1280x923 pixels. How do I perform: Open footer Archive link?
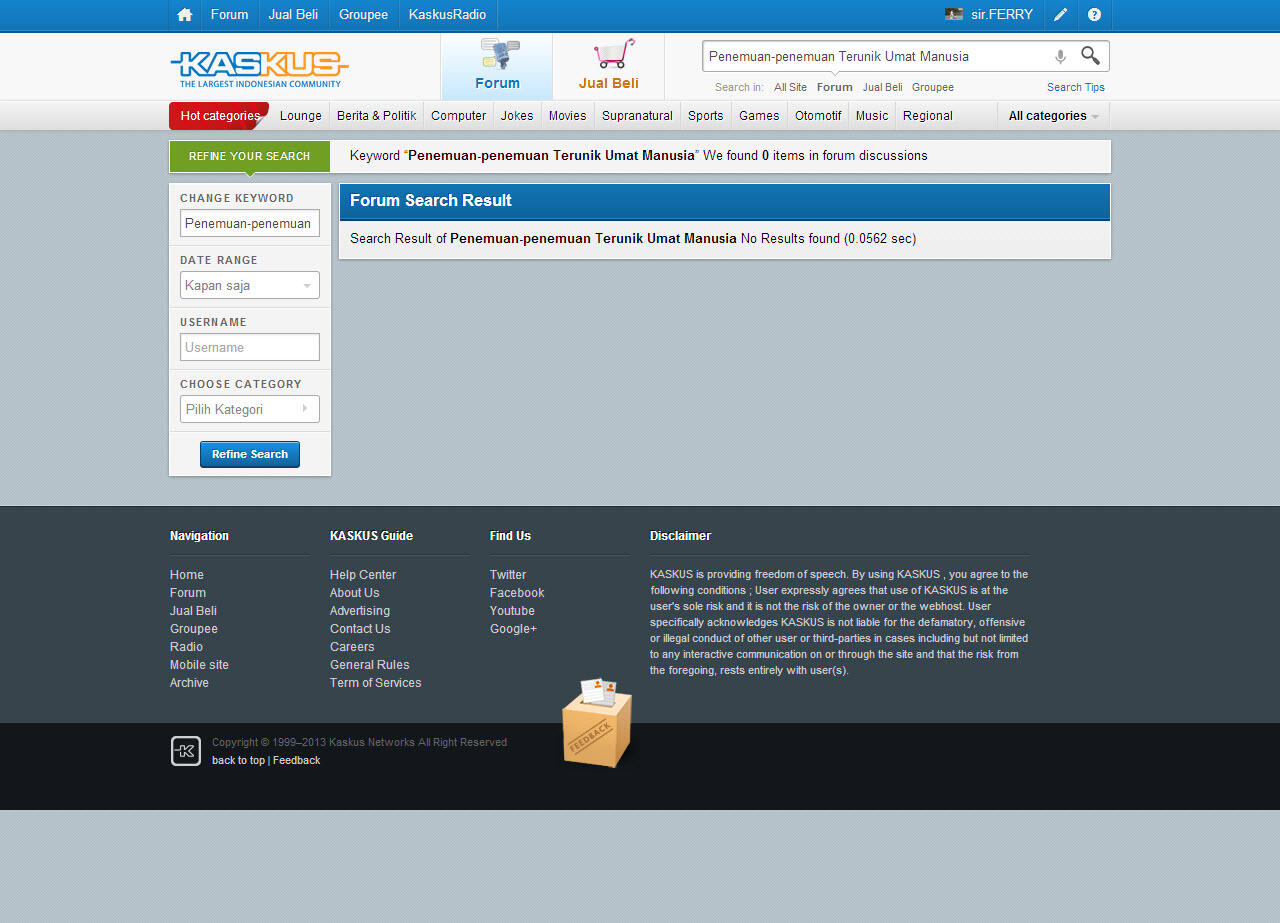coord(189,683)
